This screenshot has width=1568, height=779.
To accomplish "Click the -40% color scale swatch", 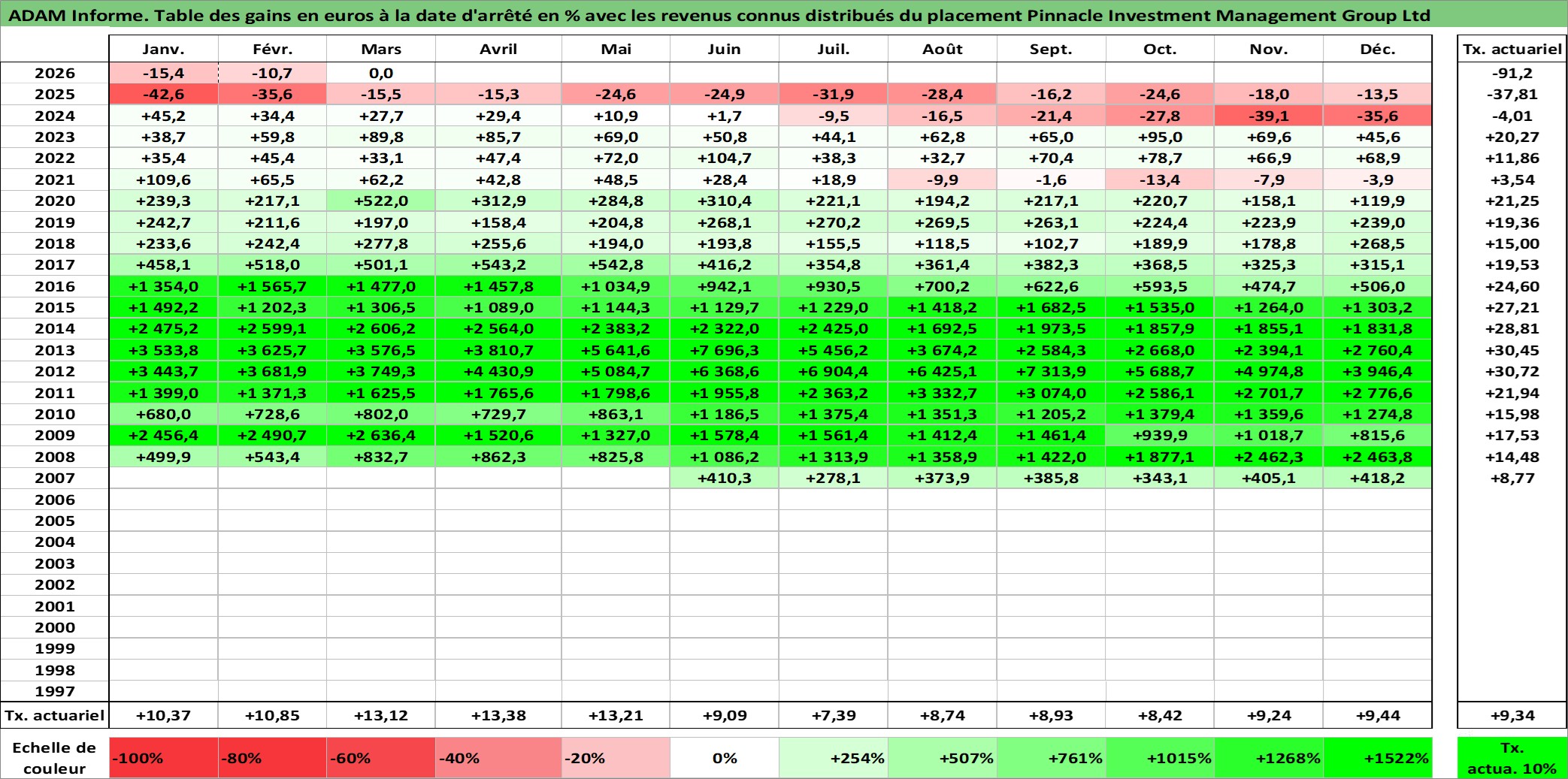I will tap(498, 758).
